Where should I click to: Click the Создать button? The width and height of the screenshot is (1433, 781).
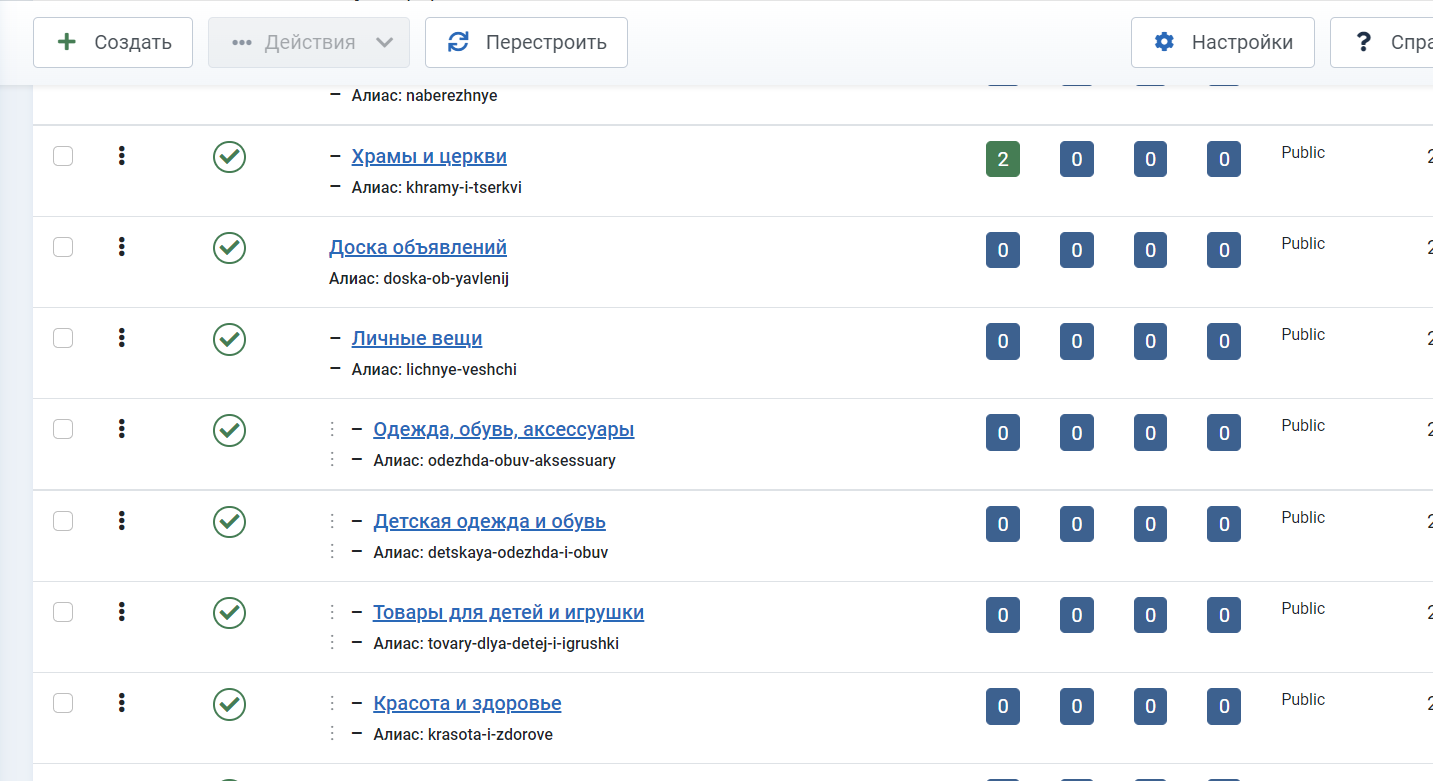point(113,42)
